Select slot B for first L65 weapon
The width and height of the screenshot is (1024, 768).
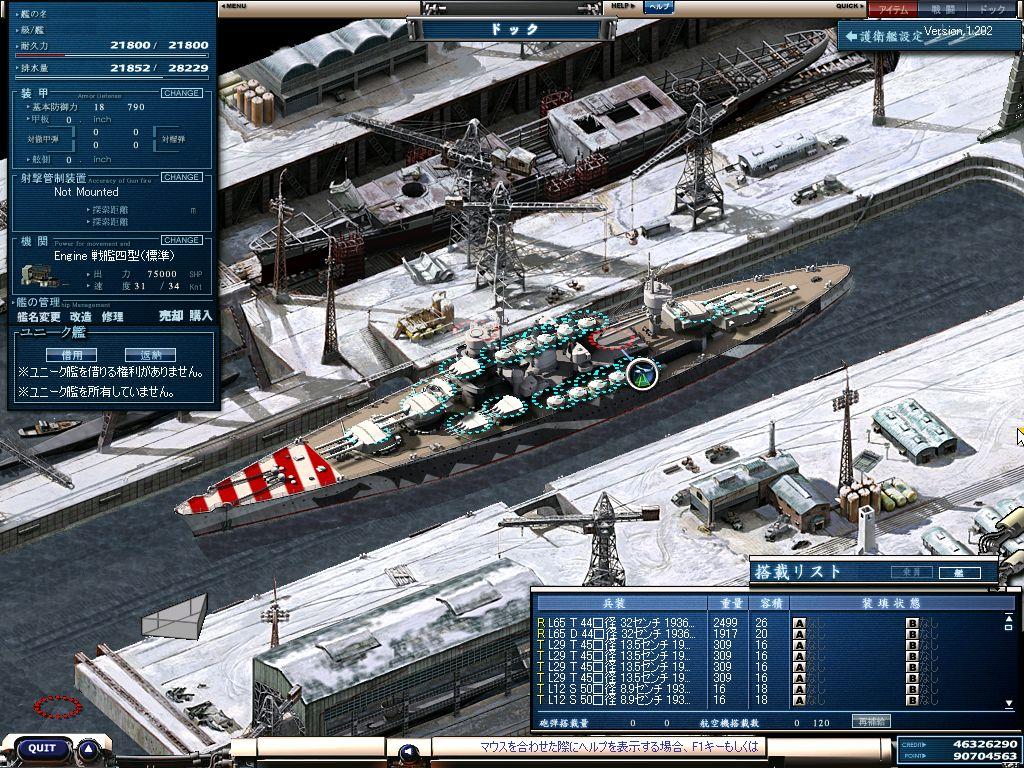pyautogui.click(x=911, y=623)
